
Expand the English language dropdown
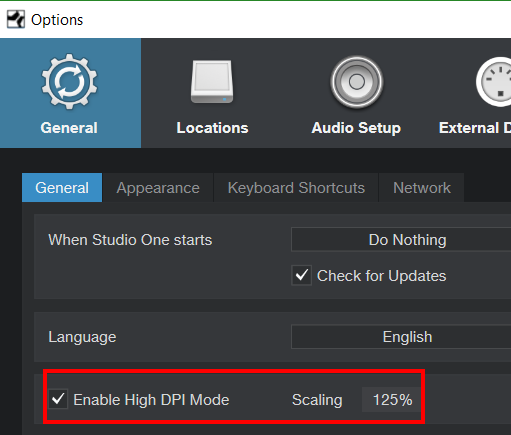[401, 337]
